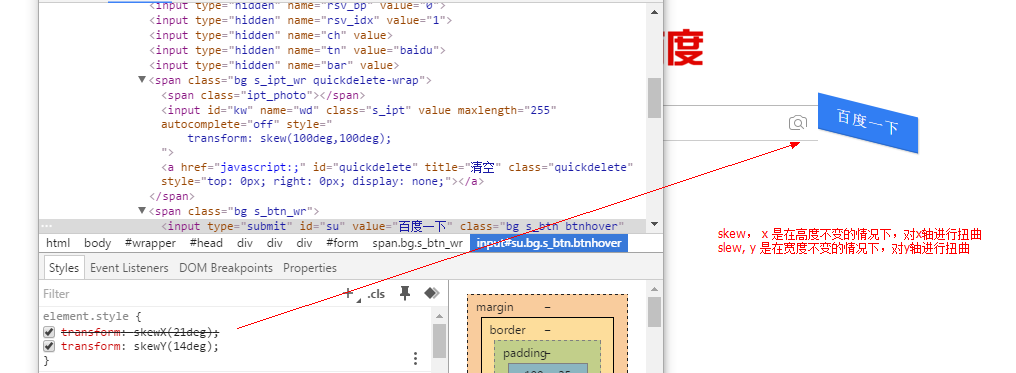Click the camera icon in Baidu search box
1016x373 pixels.
[x=798, y=123]
